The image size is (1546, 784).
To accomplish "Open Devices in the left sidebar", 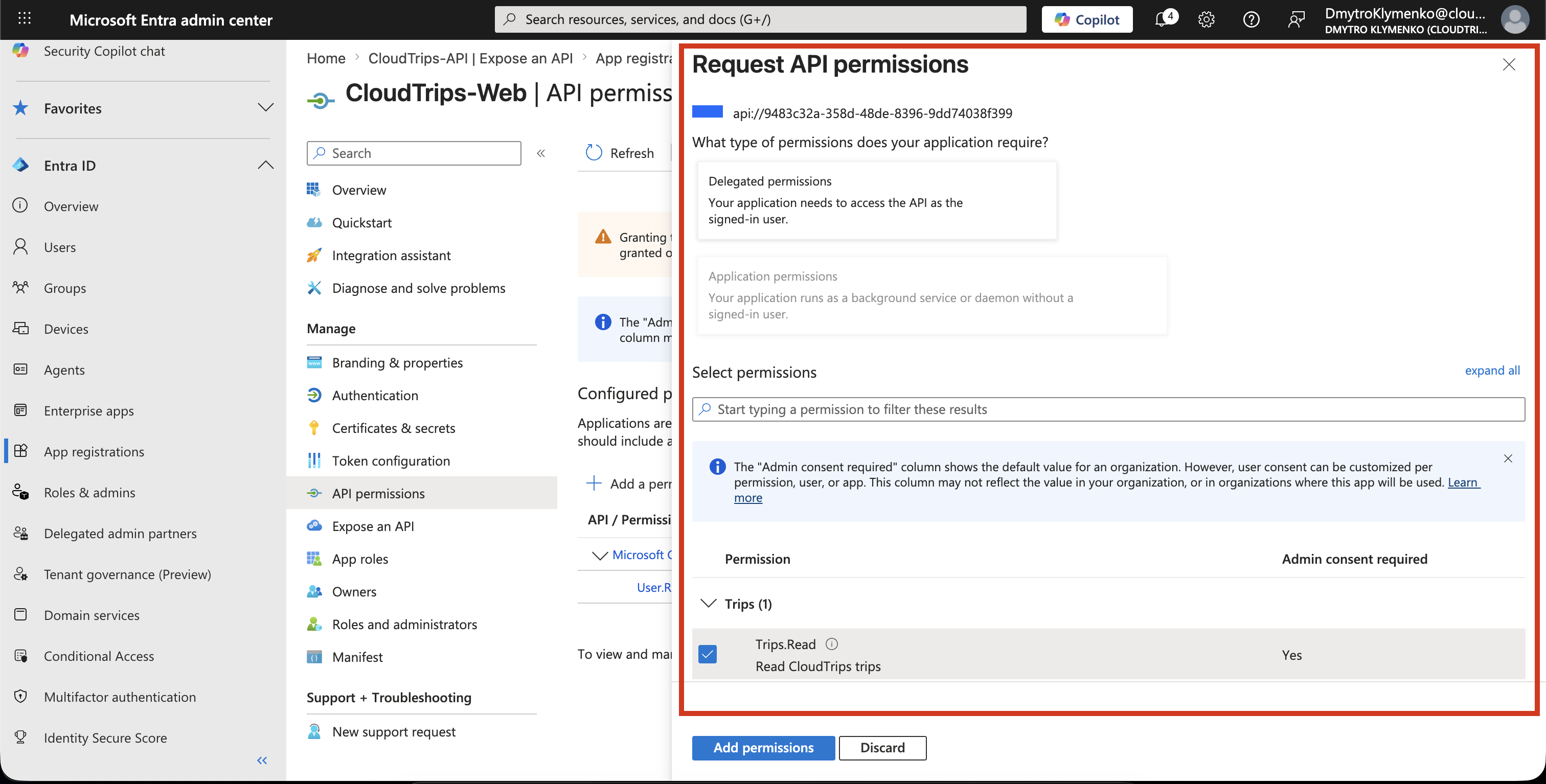I will (x=66, y=329).
